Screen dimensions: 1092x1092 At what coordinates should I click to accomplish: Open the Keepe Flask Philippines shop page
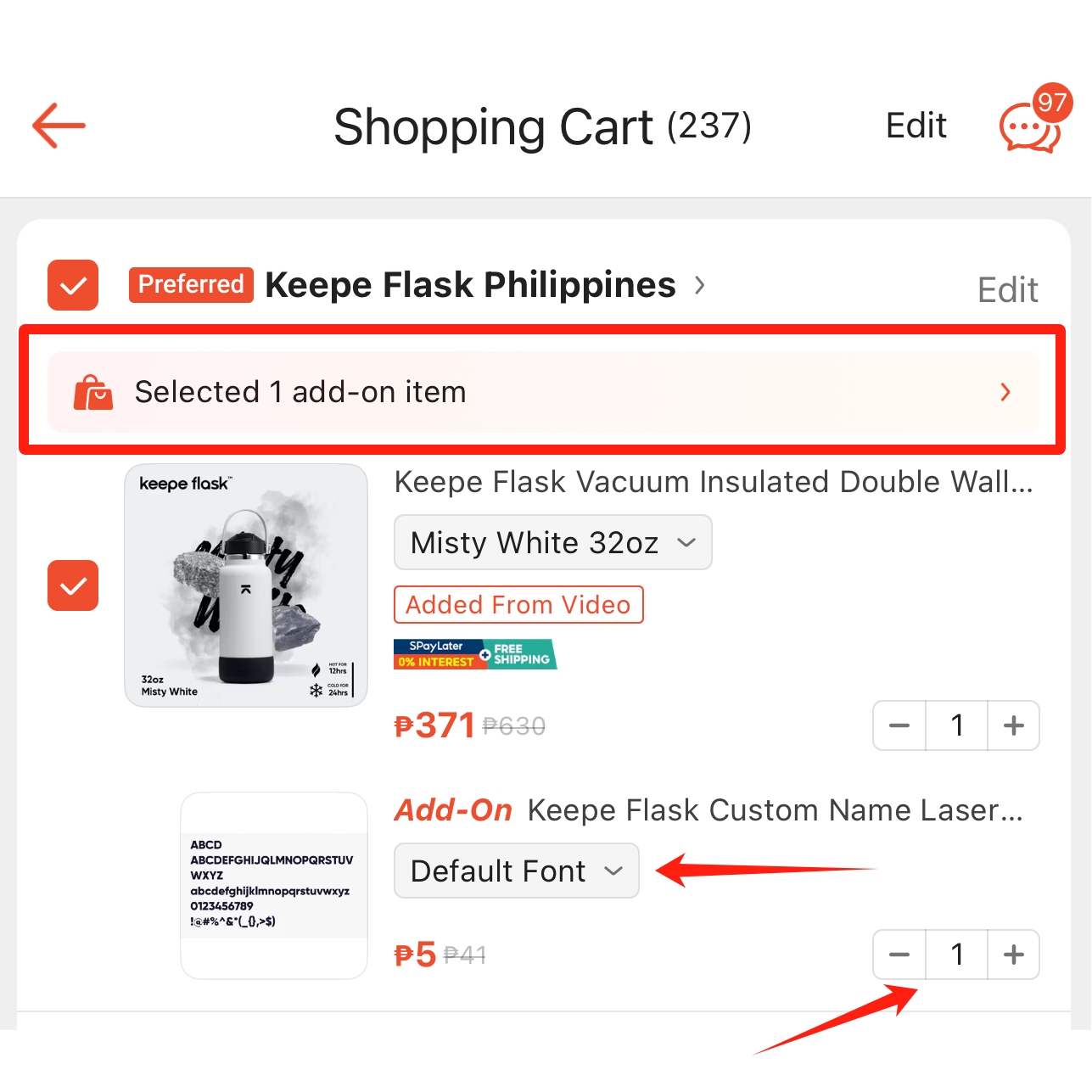click(471, 285)
